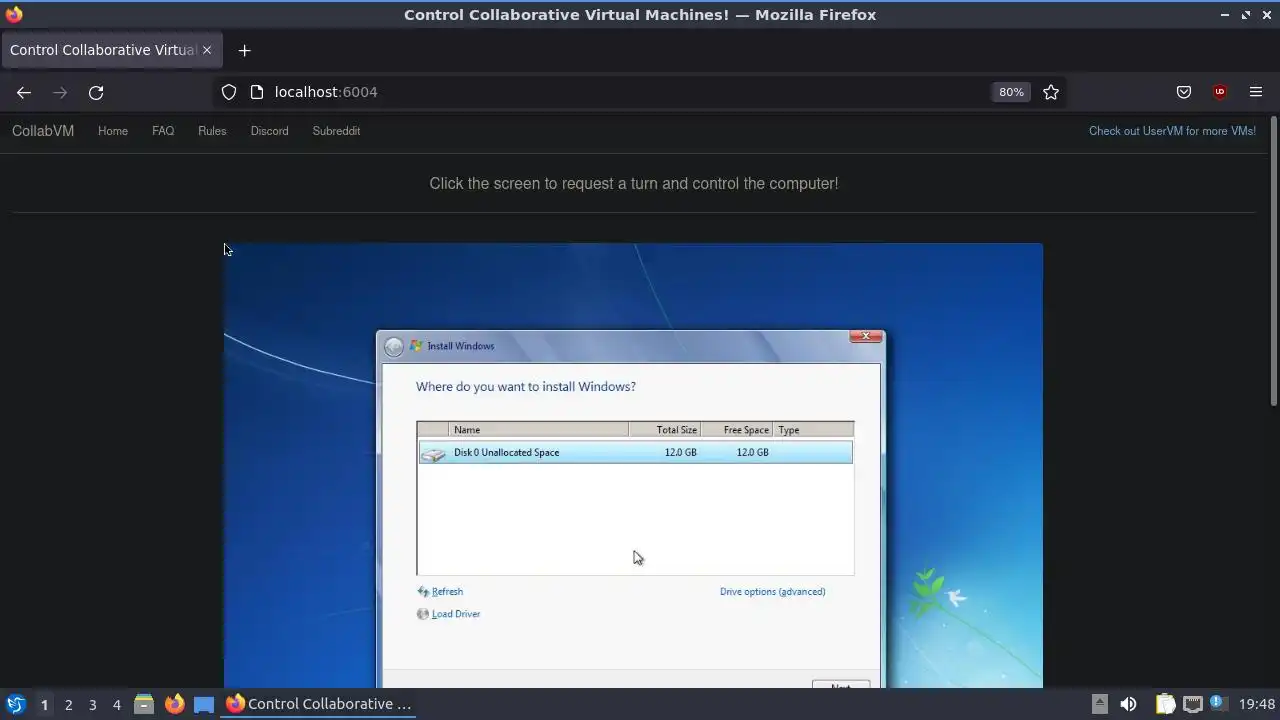Open the Subreddit nav item

coord(336,131)
